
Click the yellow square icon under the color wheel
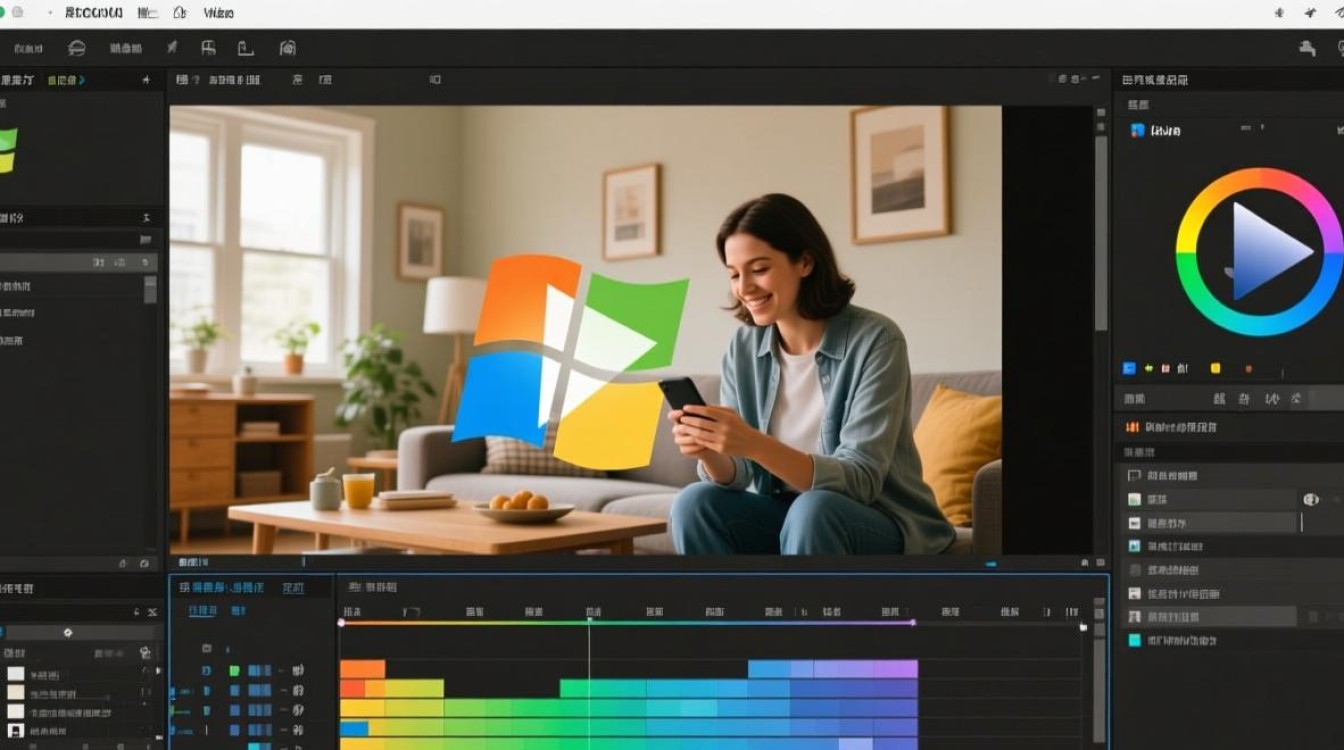(x=1215, y=368)
